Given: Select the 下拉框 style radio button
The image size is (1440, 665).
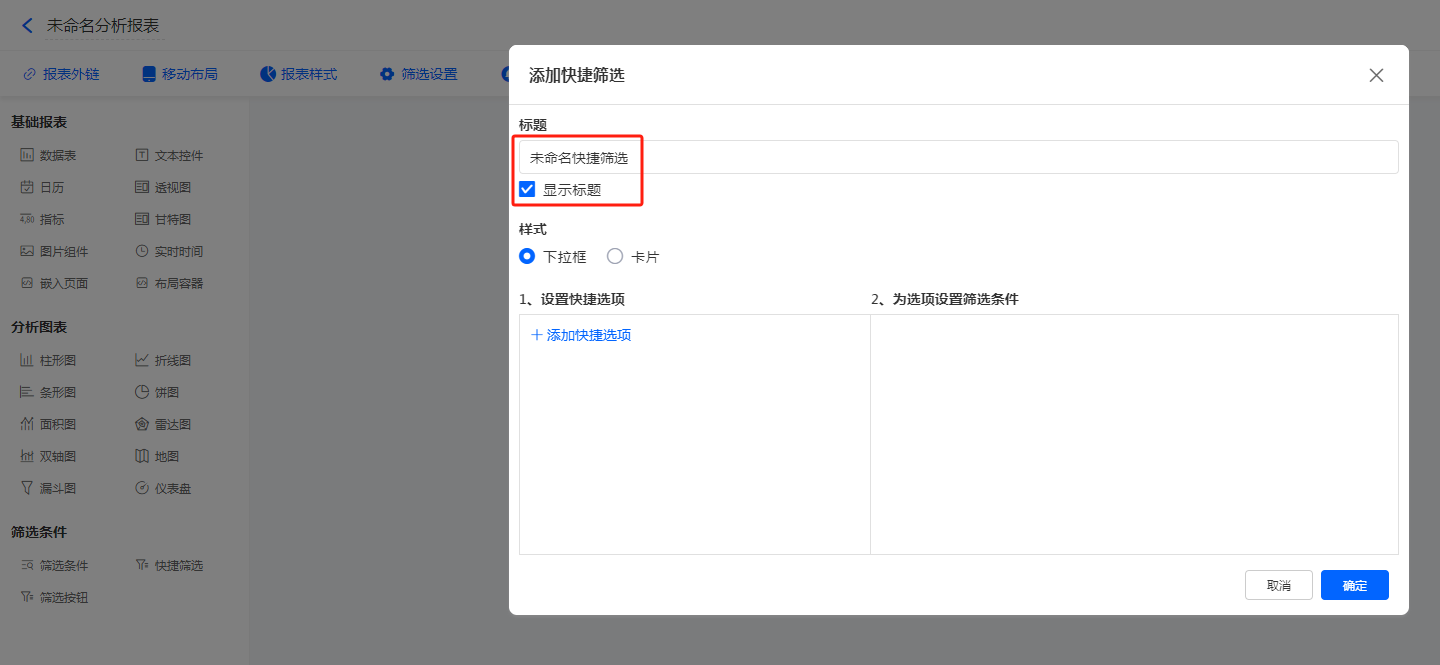Looking at the screenshot, I should [x=527, y=256].
